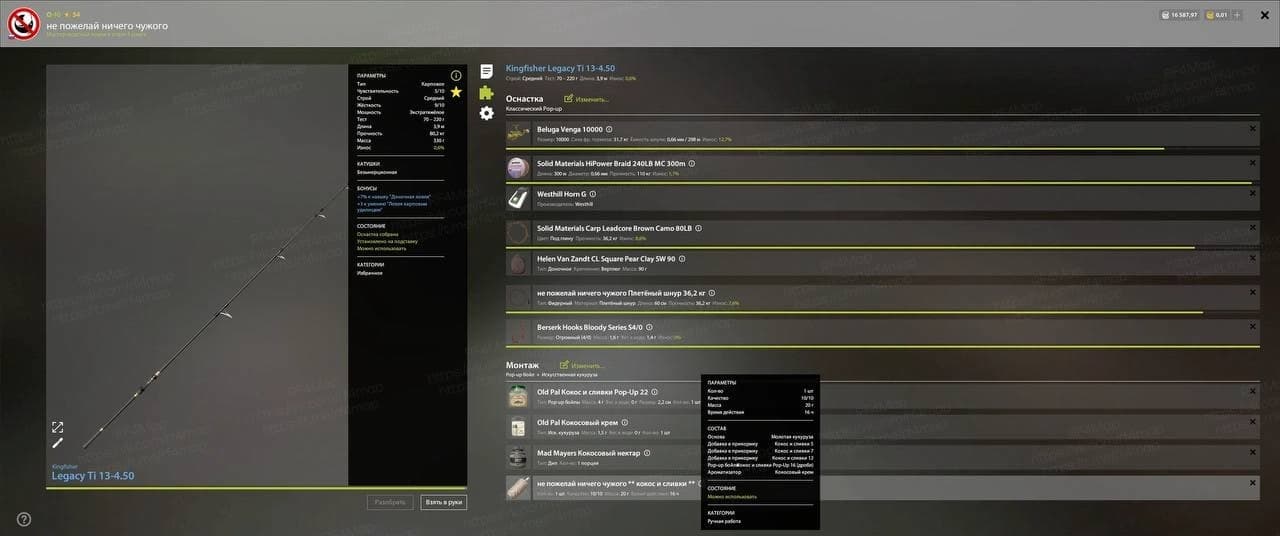Image resolution: width=1280 pixels, height=536 pixels.
Task: Show info for Beluga Venga 10000
Action: coord(609,129)
